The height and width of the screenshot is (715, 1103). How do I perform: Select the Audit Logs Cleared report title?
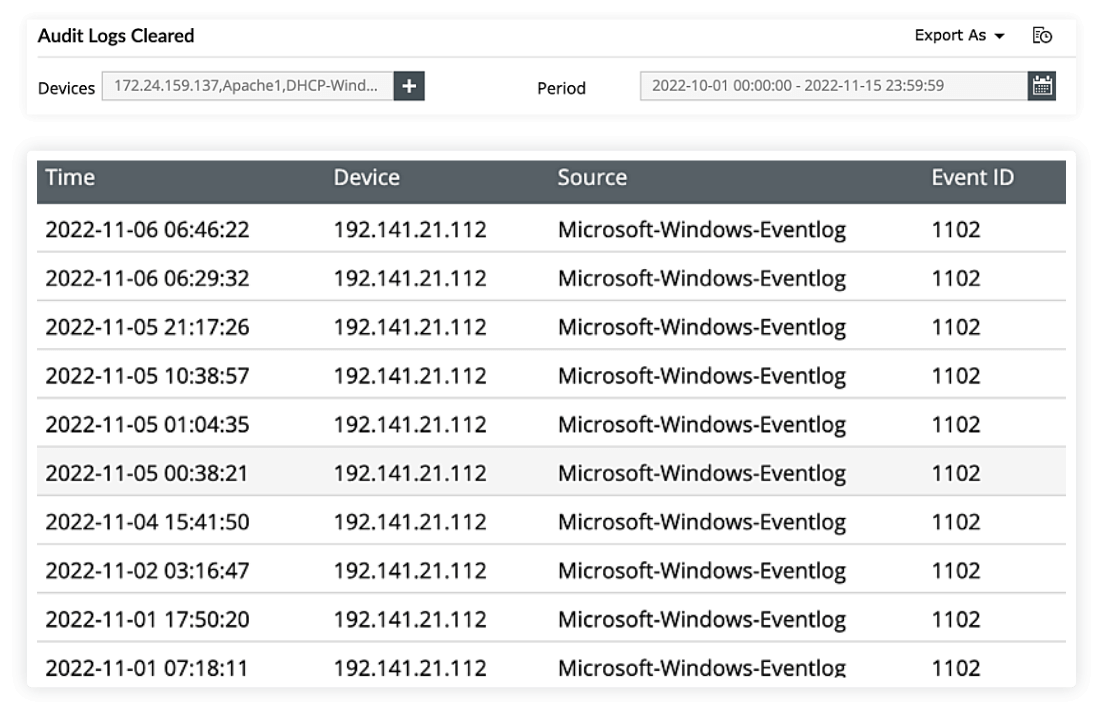115,35
